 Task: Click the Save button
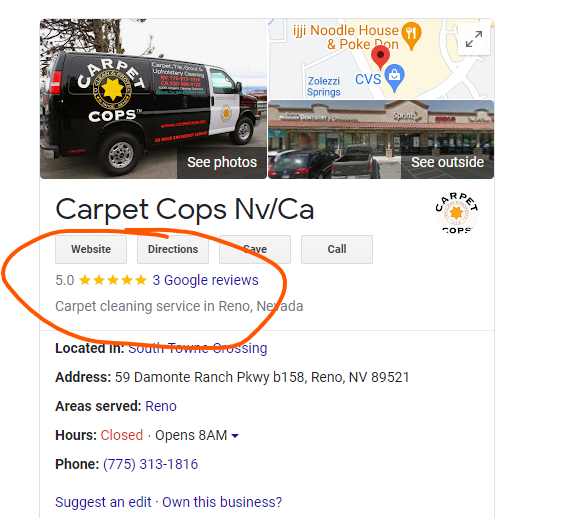[255, 249]
